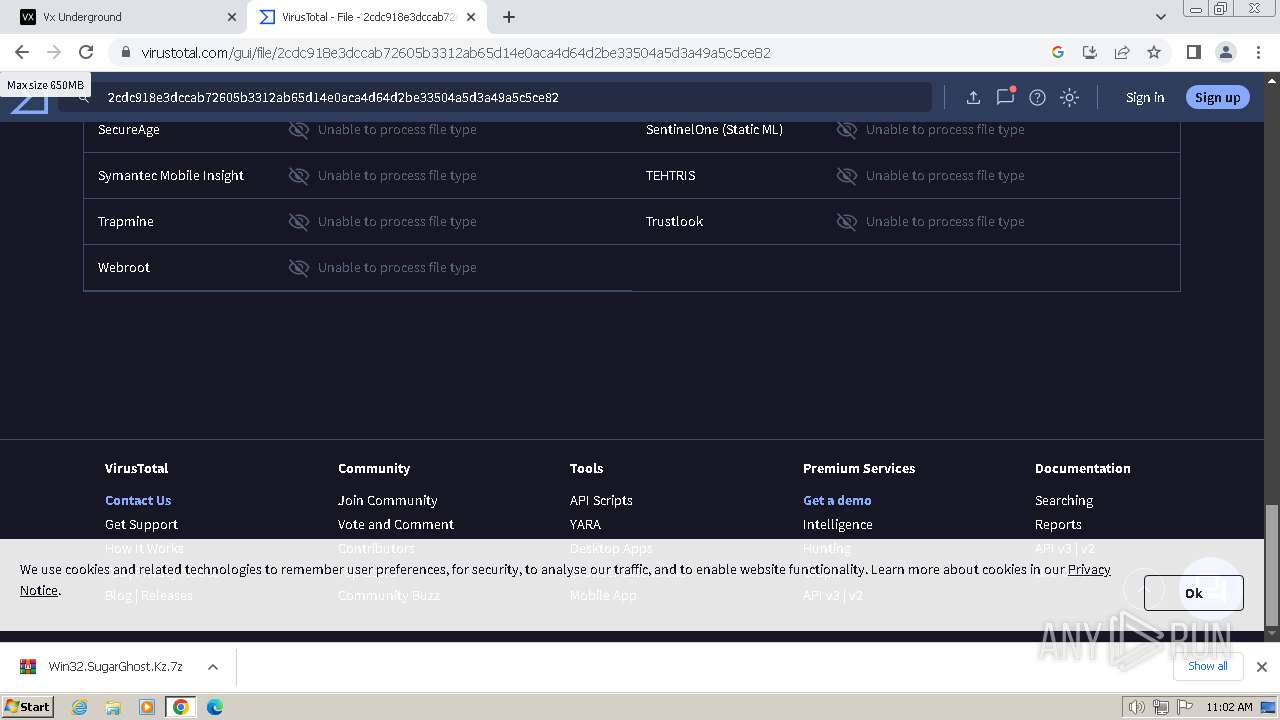This screenshot has height=720, width=1280.
Task: Open the Vote and Comment link
Action: pyautogui.click(x=396, y=524)
